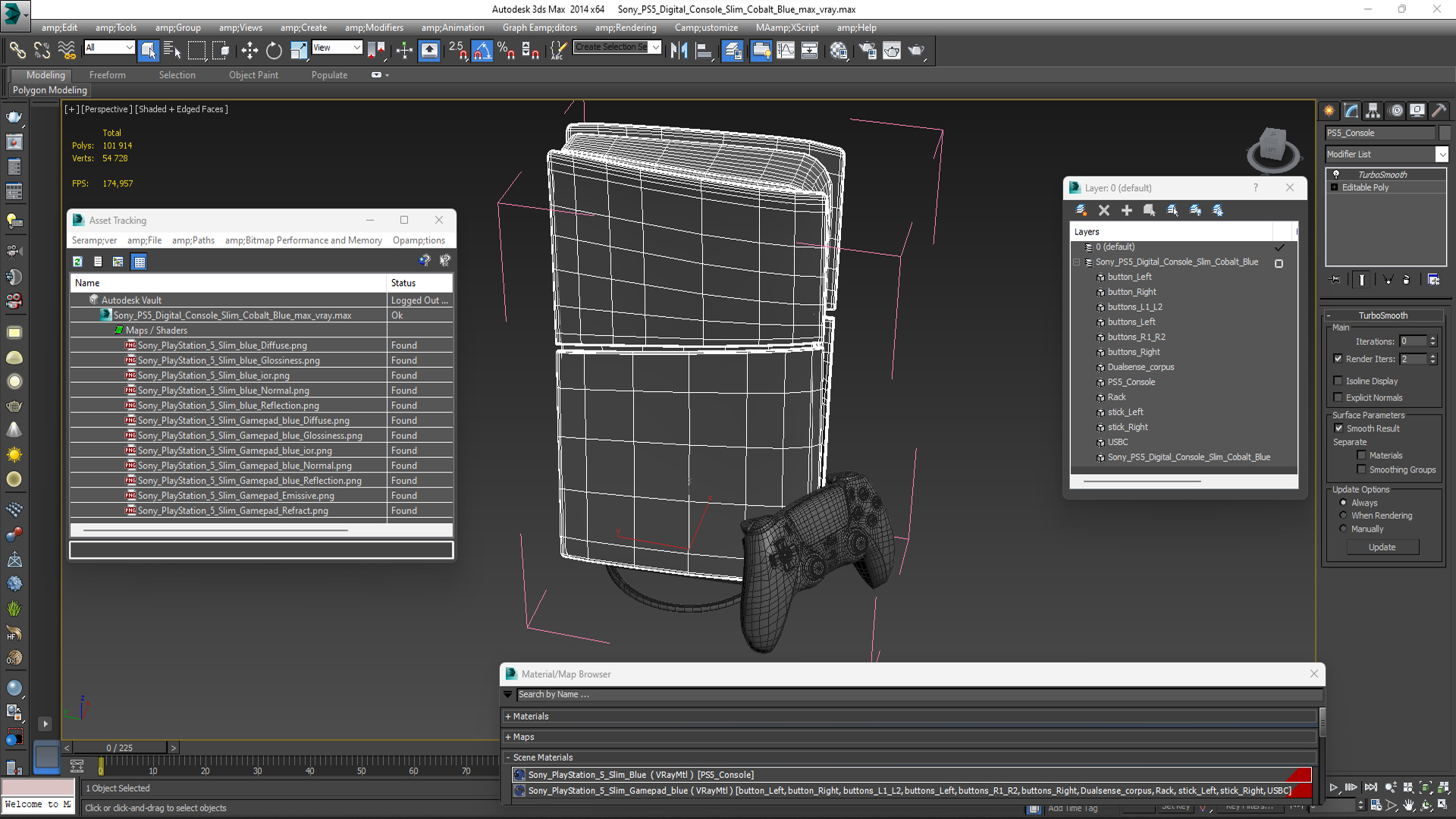Toggle TurboSmooth modifier lightbulb
Screen dimensions: 1456x819
click(1336, 174)
